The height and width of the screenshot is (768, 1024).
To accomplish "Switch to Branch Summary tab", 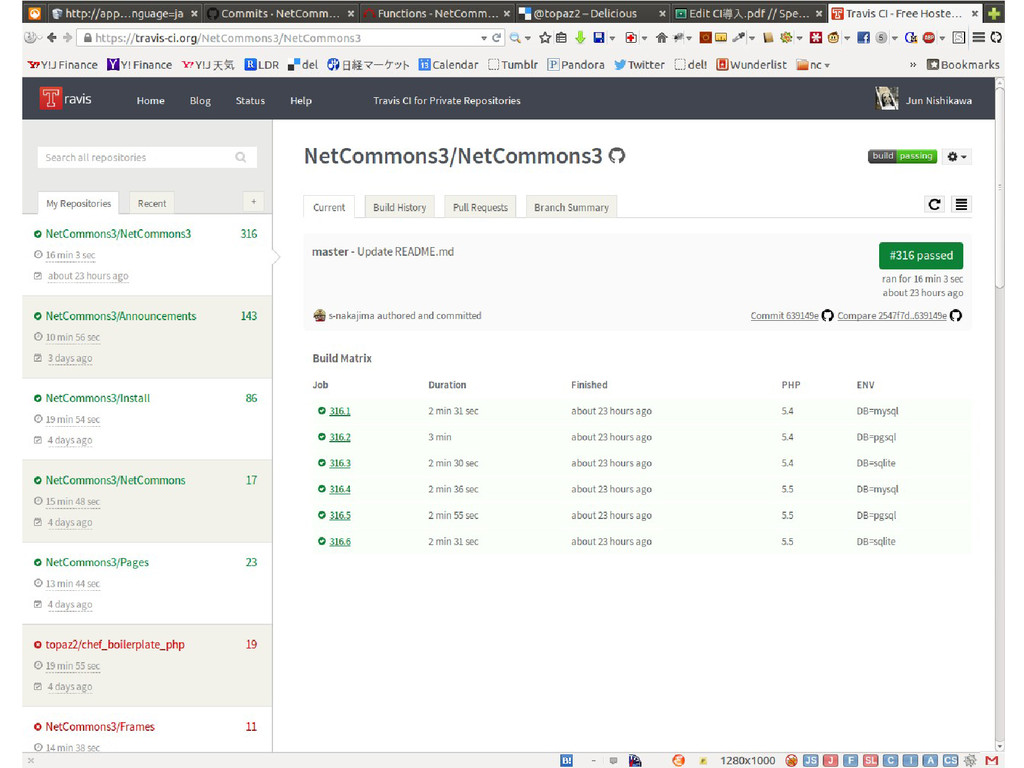I will point(571,207).
